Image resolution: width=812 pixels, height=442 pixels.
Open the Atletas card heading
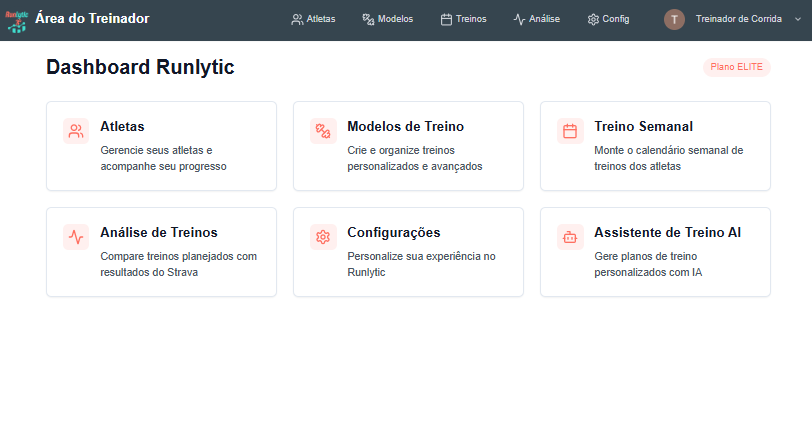122,126
